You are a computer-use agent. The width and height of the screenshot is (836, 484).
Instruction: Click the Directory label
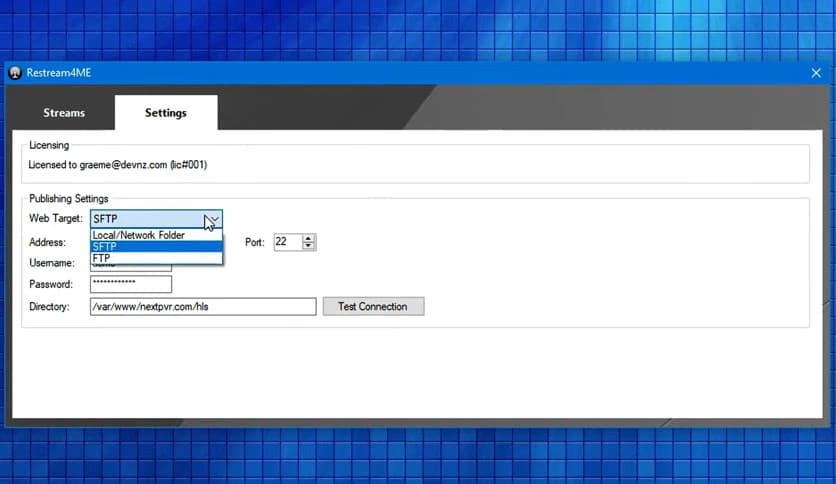[x=49, y=307]
